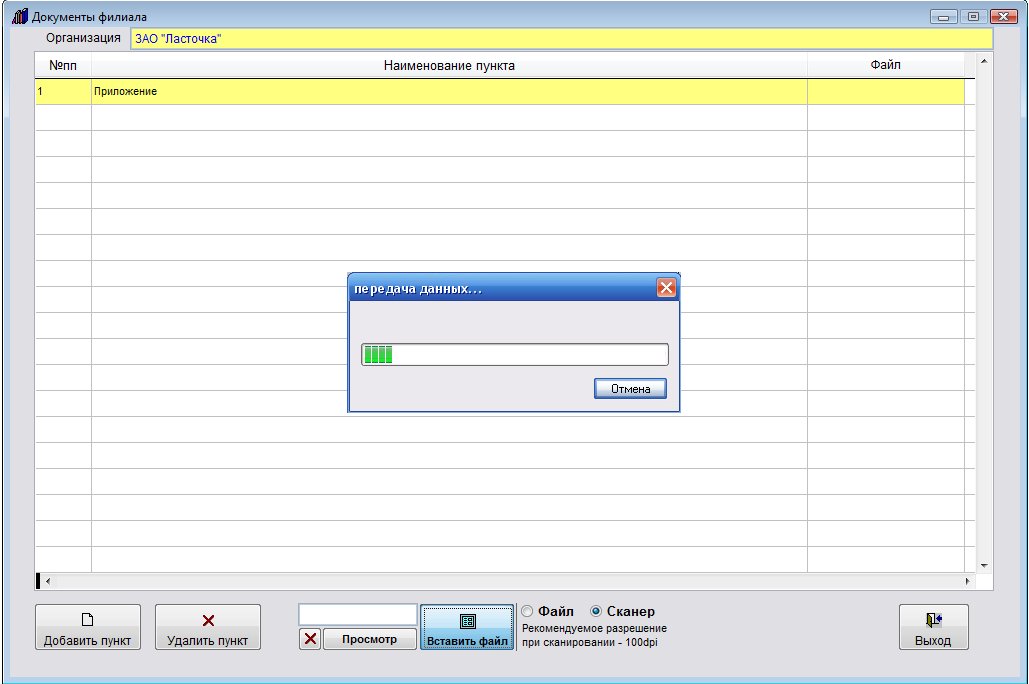Image resolution: width=1029 pixels, height=684 pixels.
Task: Maximize the Документы филиала window
Action: (973, 16)
